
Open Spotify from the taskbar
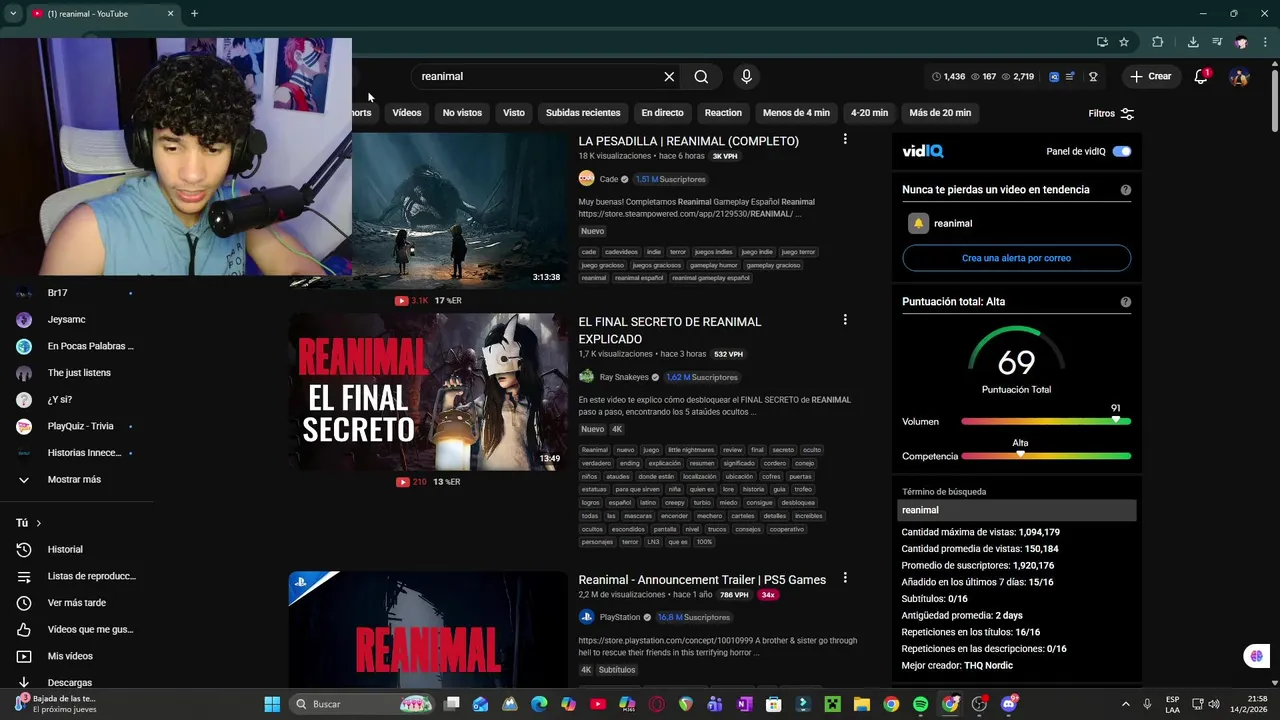[x=920, y=704]
